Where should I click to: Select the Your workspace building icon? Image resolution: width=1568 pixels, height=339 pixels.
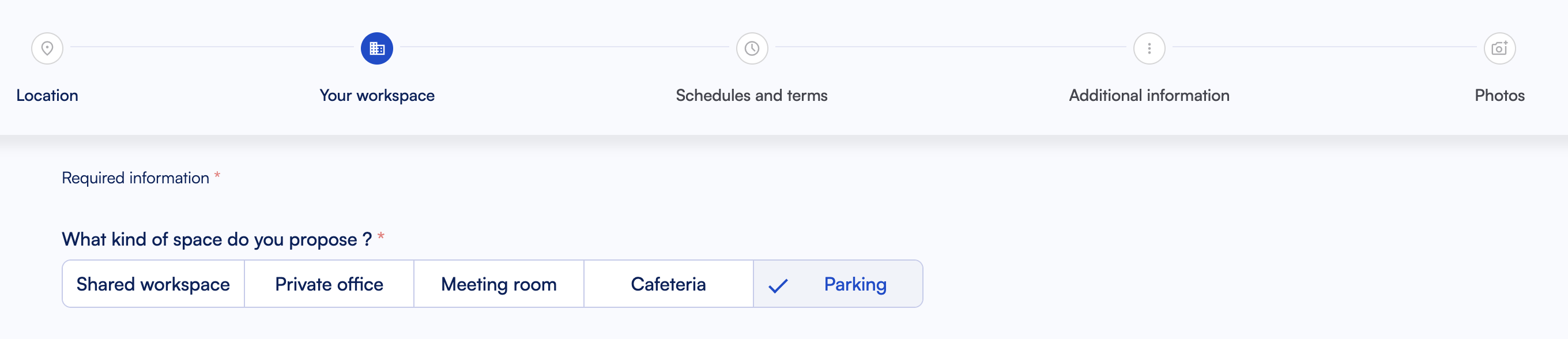377,48
